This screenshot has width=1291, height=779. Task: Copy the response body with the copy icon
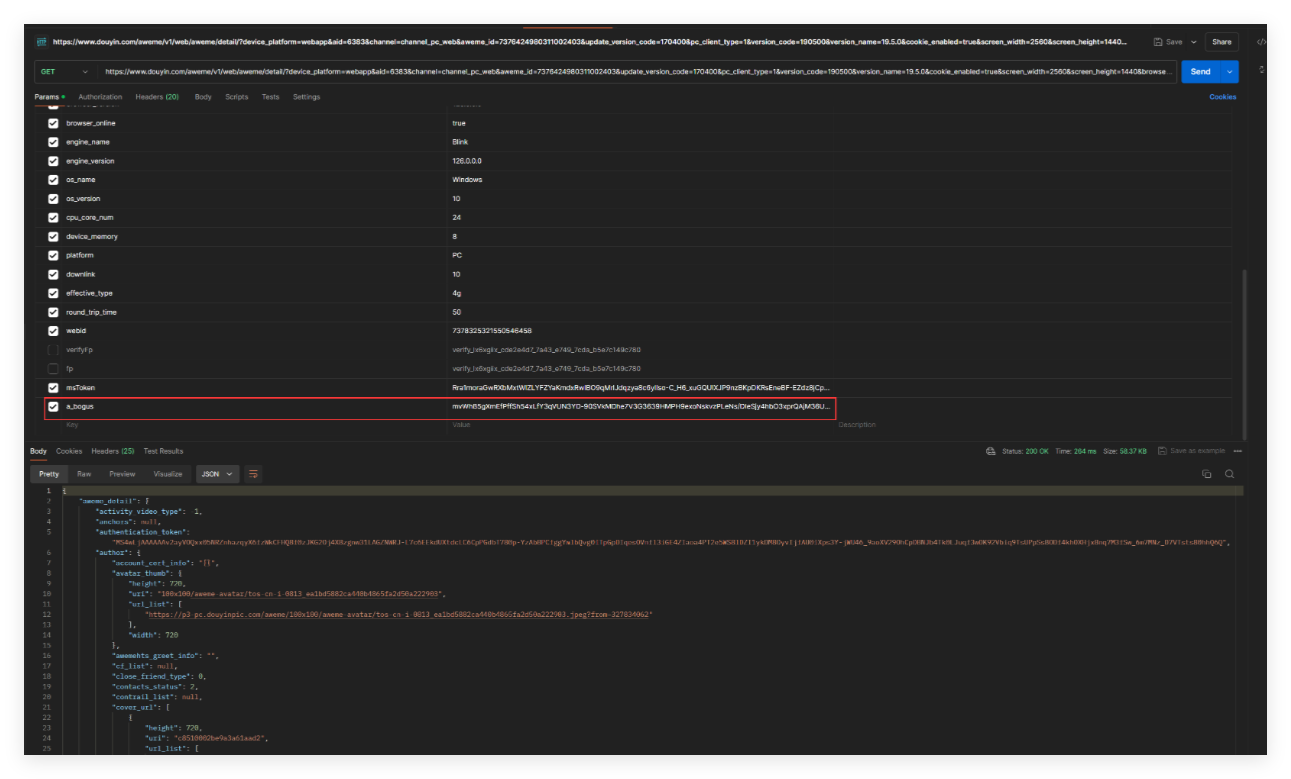1207,474
